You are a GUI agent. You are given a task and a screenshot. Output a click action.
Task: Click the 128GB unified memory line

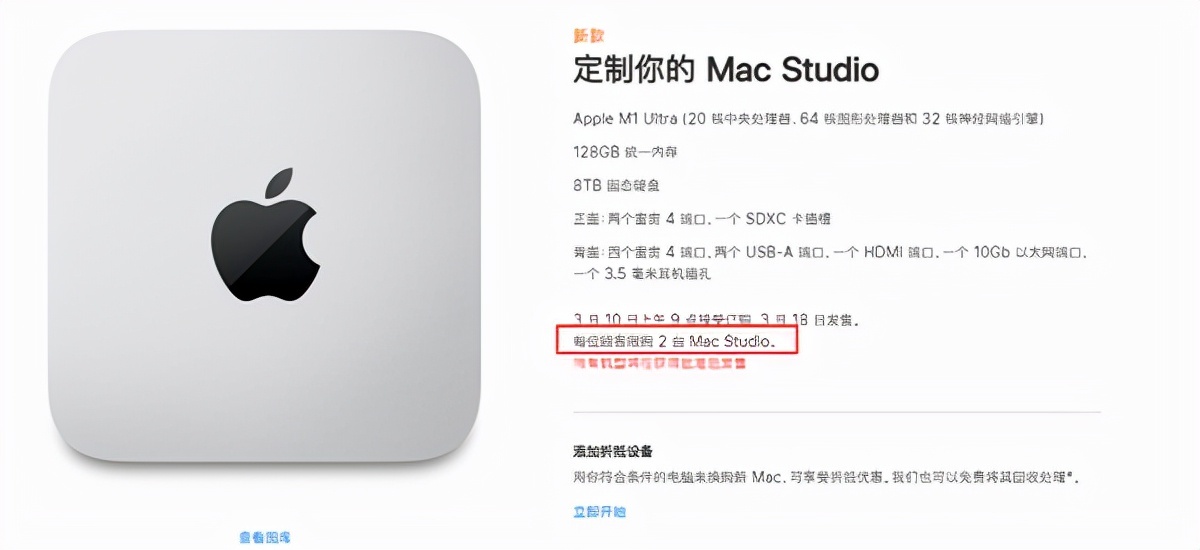tap(618, 152)
